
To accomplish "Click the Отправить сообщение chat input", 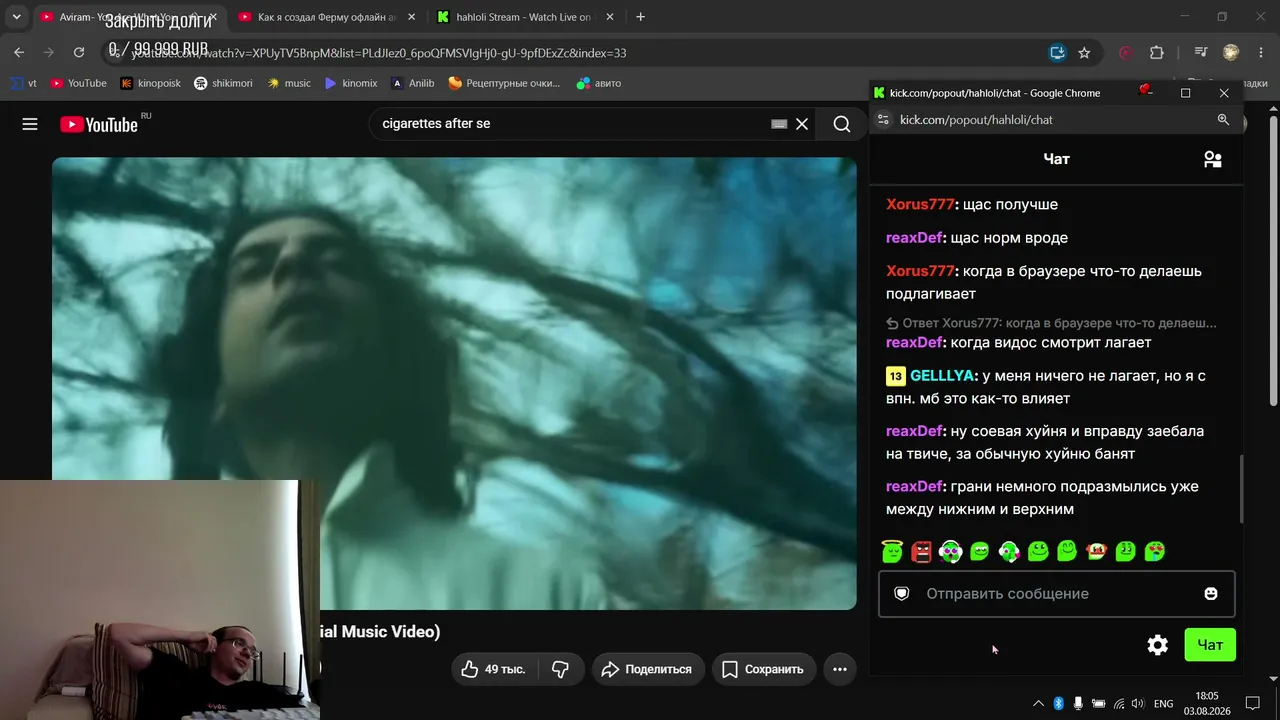I will [x=1057, y=594].
